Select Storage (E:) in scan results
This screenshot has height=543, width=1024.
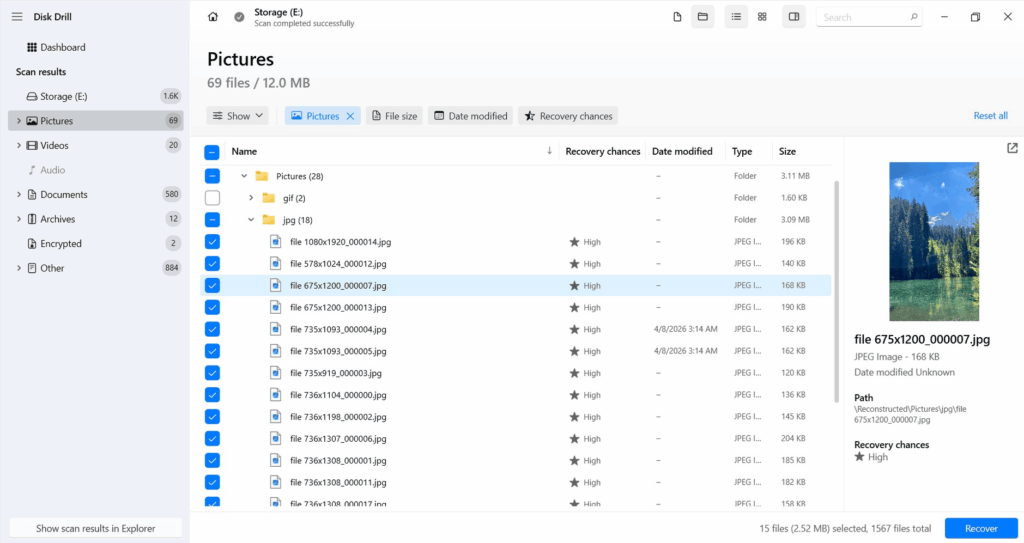[95, 96]
